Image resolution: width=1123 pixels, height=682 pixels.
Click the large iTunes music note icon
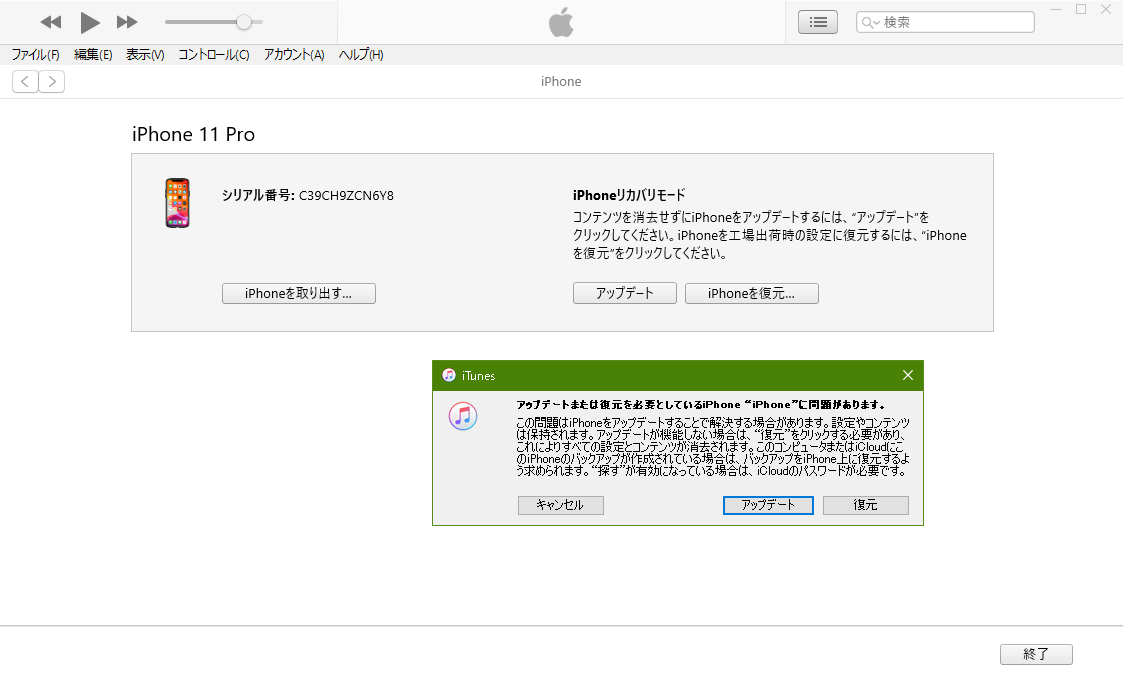click(463, 416)
